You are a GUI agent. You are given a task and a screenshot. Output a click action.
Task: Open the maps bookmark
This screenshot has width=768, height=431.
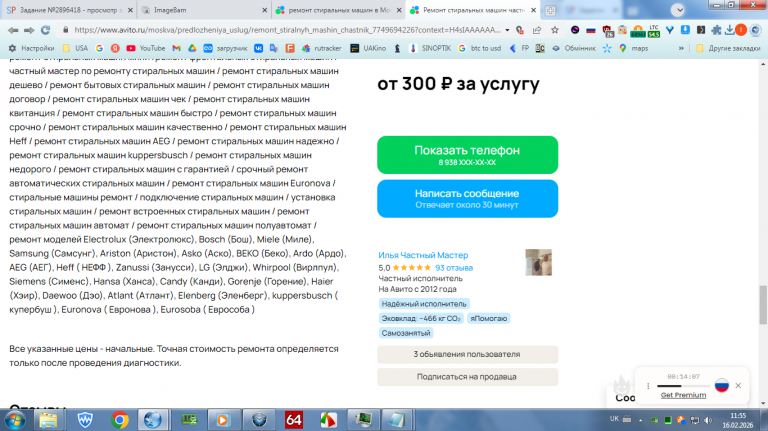click(x=633, y=48)
